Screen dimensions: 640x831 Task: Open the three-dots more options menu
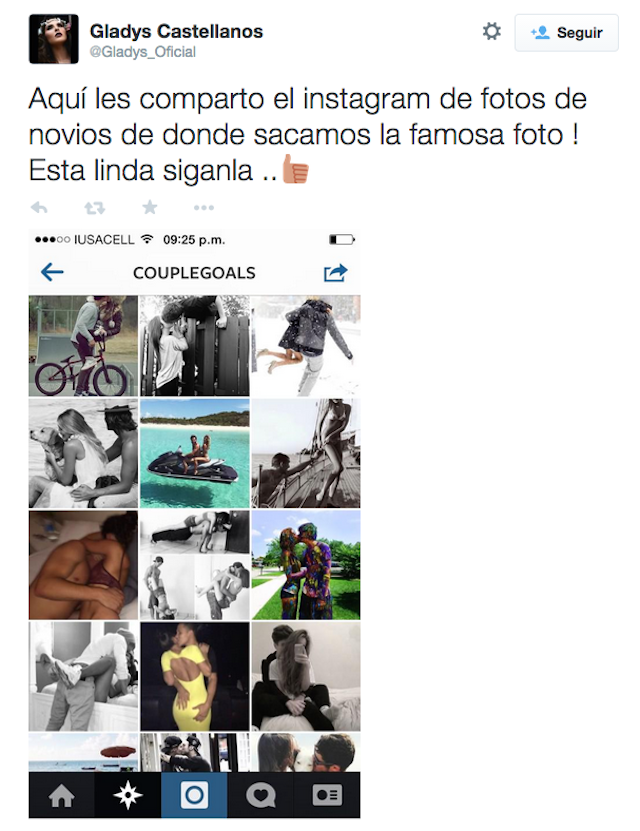pos(204,208)
